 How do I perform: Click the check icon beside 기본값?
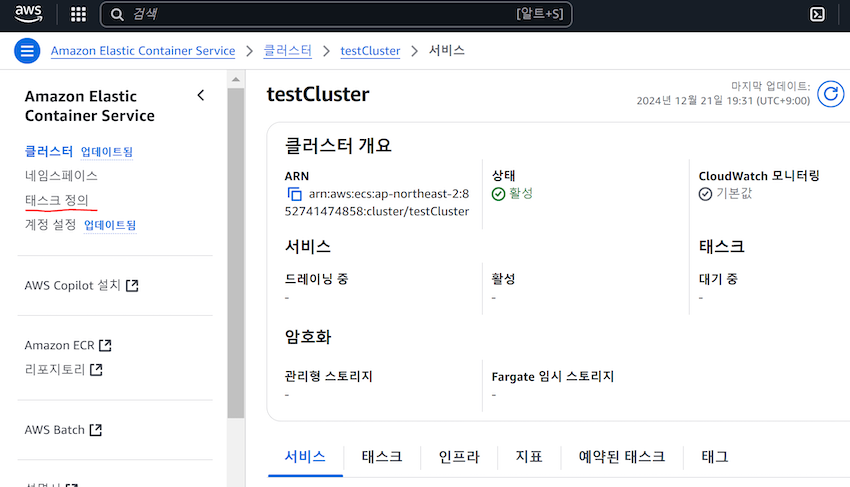705,194
